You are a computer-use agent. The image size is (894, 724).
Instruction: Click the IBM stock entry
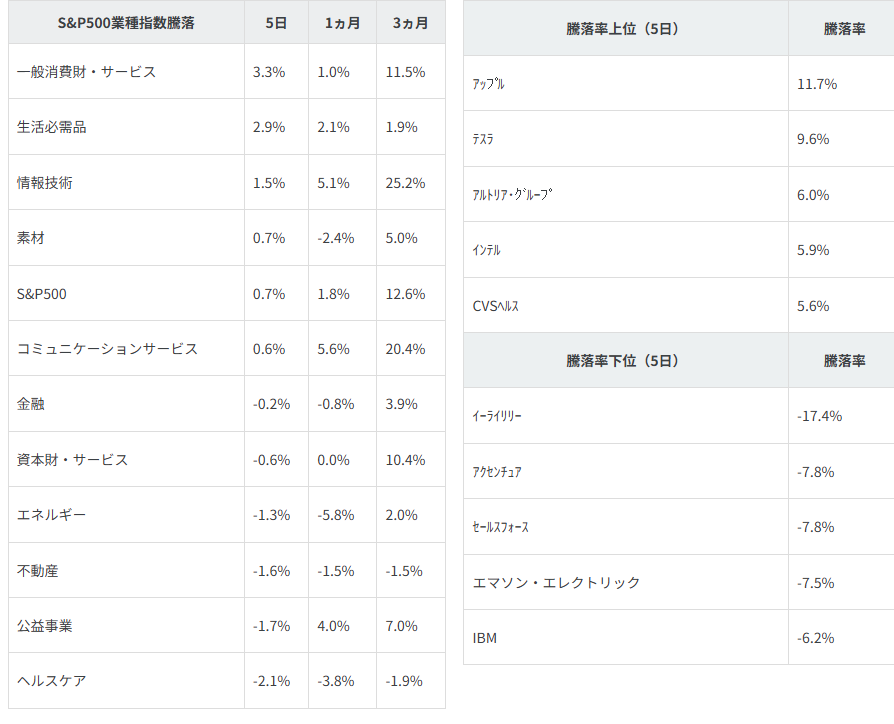485,638
